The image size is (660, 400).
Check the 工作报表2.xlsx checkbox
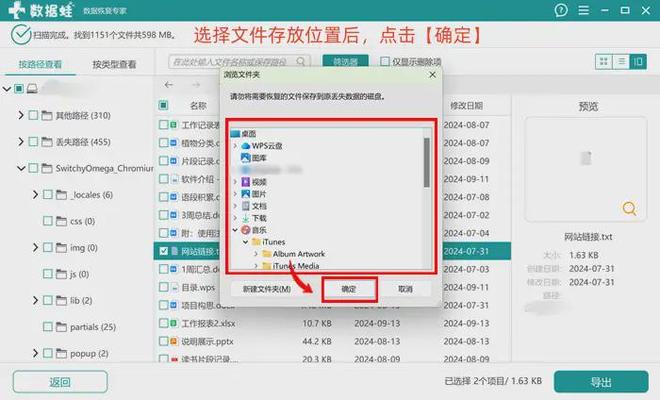[x=164, y=323]
